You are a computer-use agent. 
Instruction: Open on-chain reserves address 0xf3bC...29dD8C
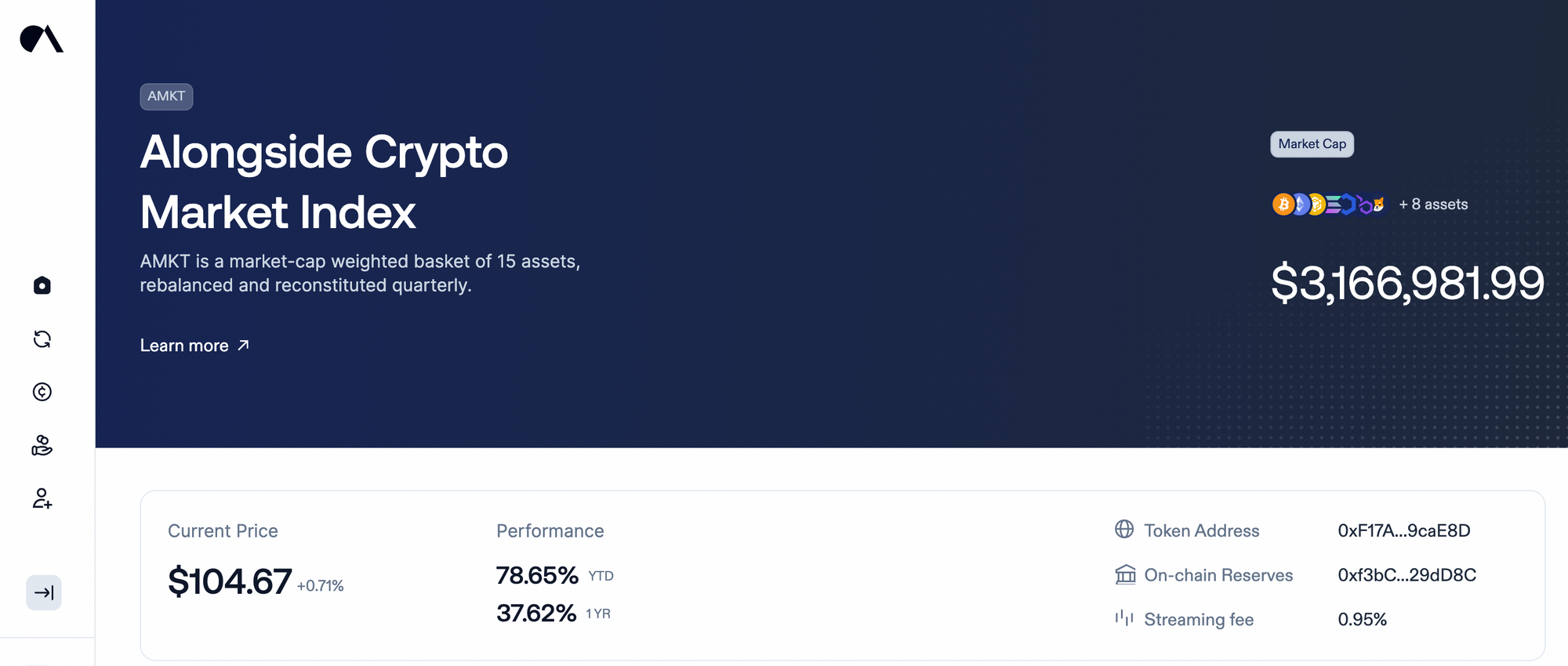click(1406, 575)
